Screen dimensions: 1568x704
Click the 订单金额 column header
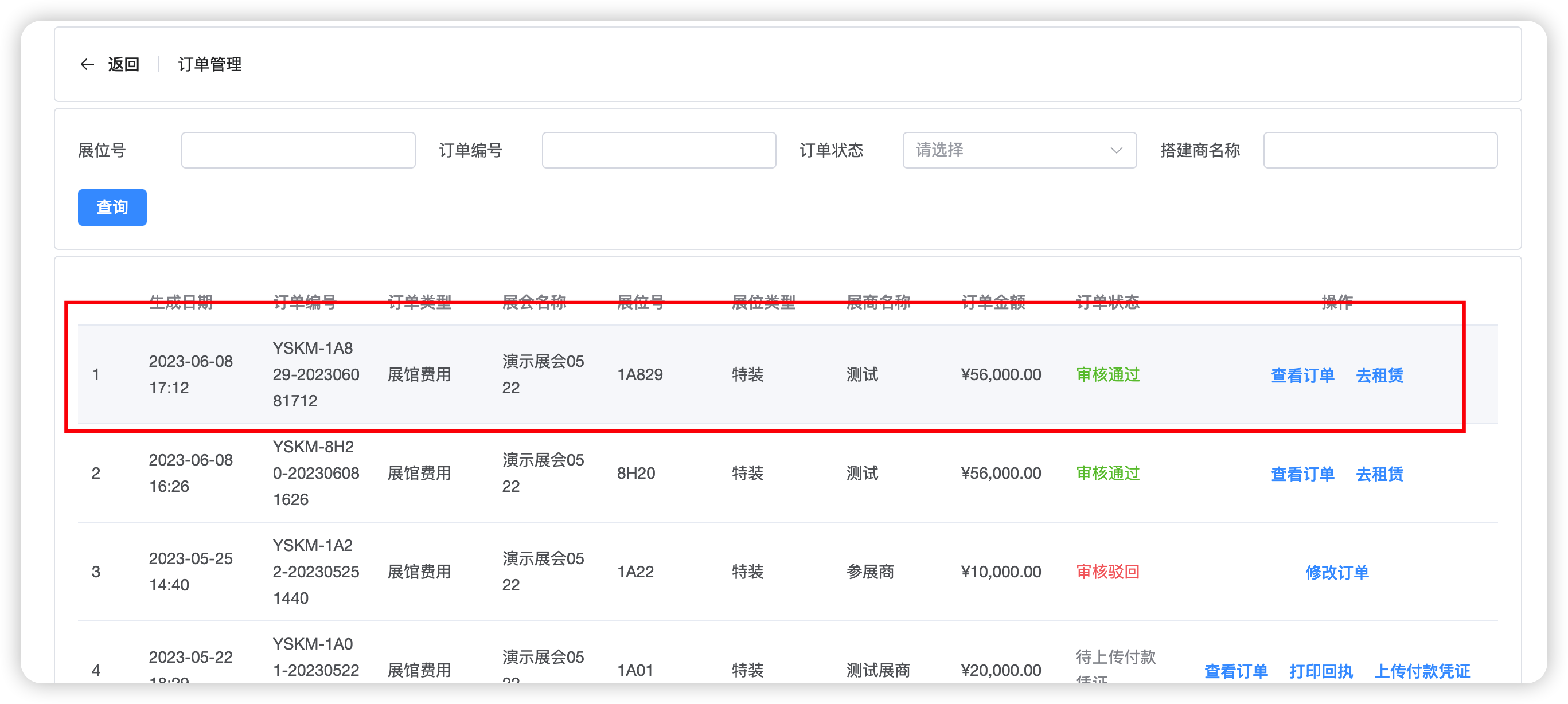click(x=993, y=302)
